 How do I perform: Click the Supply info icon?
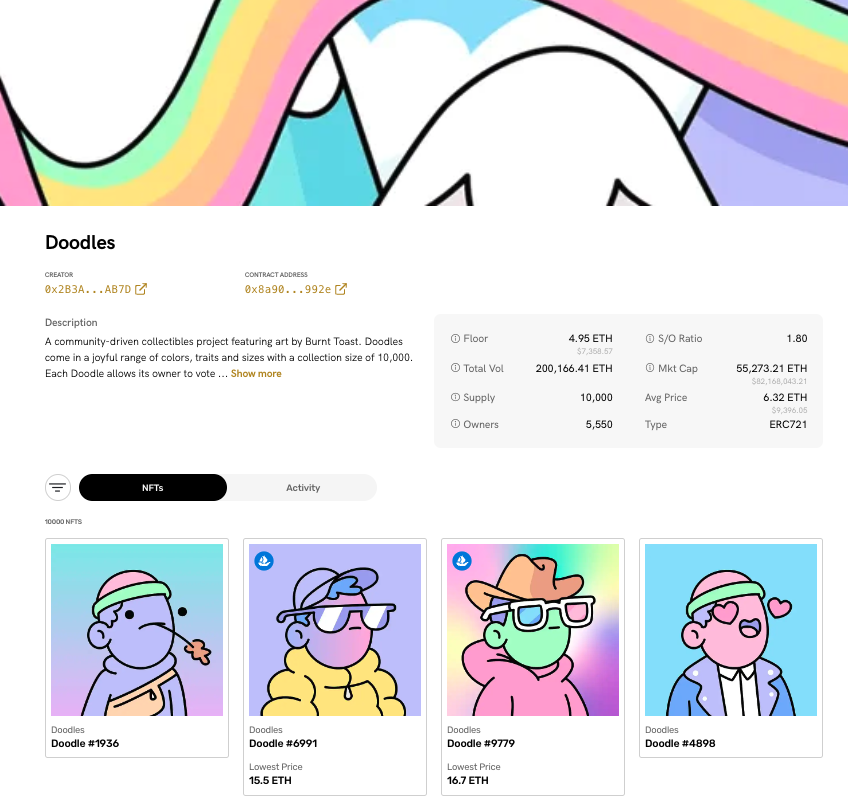tap(455, 397)
